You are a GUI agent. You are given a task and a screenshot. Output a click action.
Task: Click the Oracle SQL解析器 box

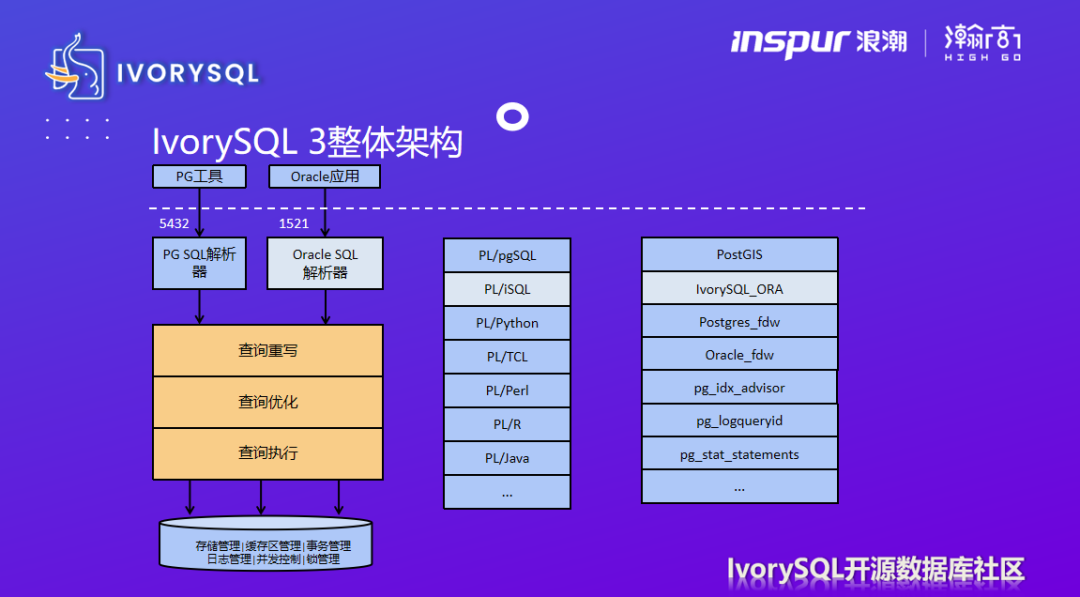[x=324, y=262]
